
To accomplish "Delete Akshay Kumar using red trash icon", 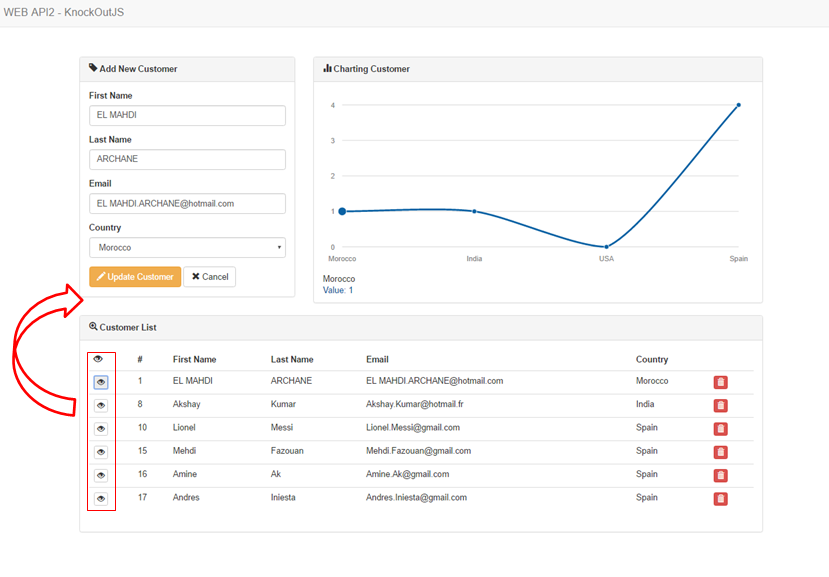I will click(x=720, y=405).
